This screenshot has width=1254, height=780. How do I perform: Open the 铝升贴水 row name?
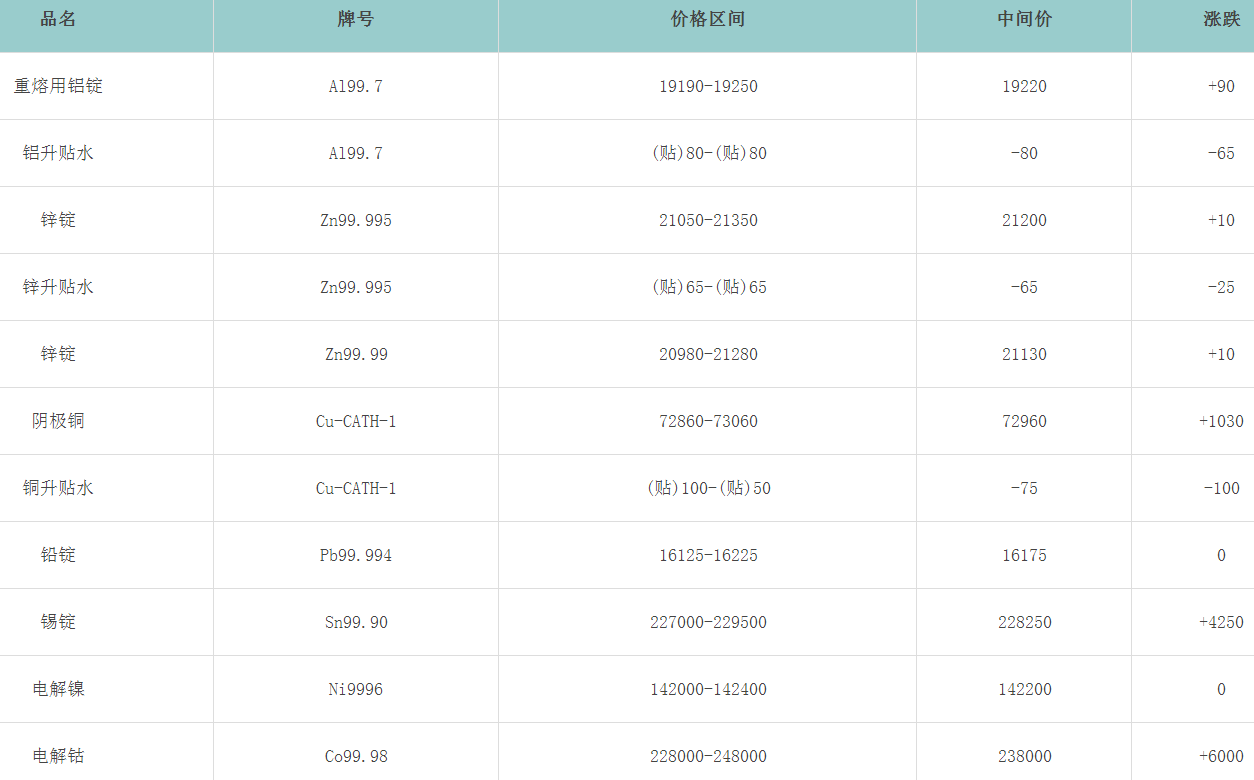pyautogui.click(x=58, y=153)
